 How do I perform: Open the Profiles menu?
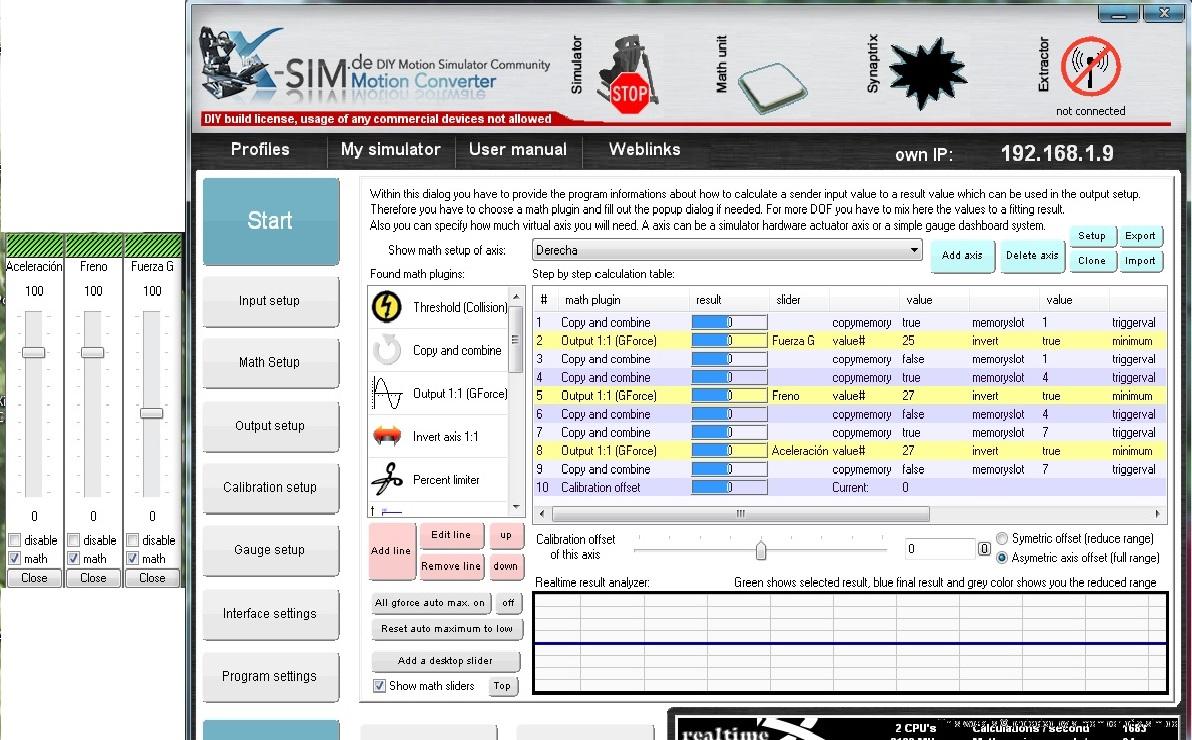(260, 150)
